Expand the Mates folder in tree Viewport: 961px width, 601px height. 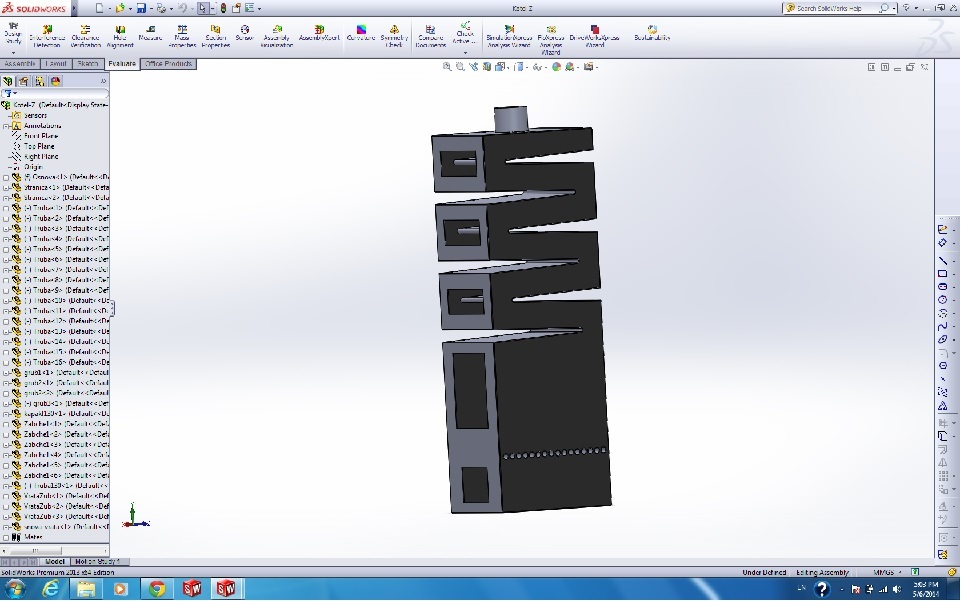pyautogui.click(x=6, y=537)
